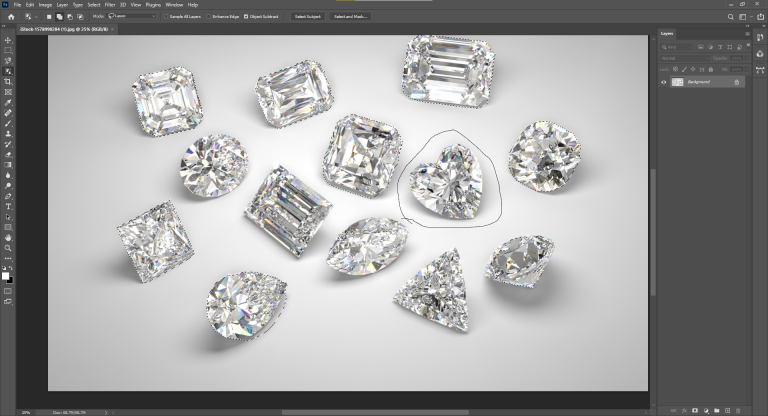Expand the Kind filter dropdown in Layers
768x416 pixels.
click(680, 47)
